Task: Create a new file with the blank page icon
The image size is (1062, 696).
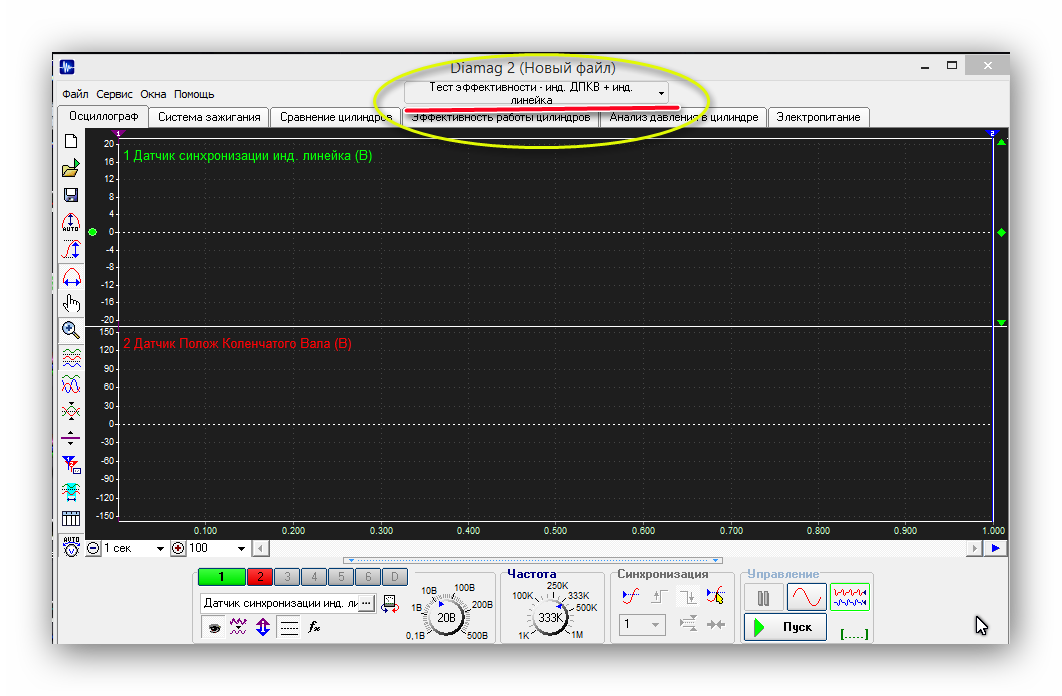Action: coord(71,142)
